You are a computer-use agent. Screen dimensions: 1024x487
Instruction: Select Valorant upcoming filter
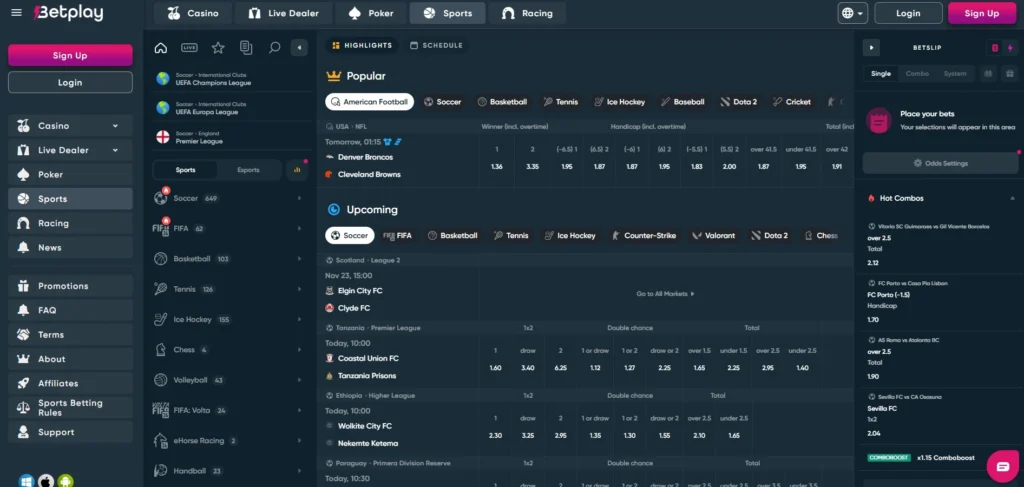[713, 236]
